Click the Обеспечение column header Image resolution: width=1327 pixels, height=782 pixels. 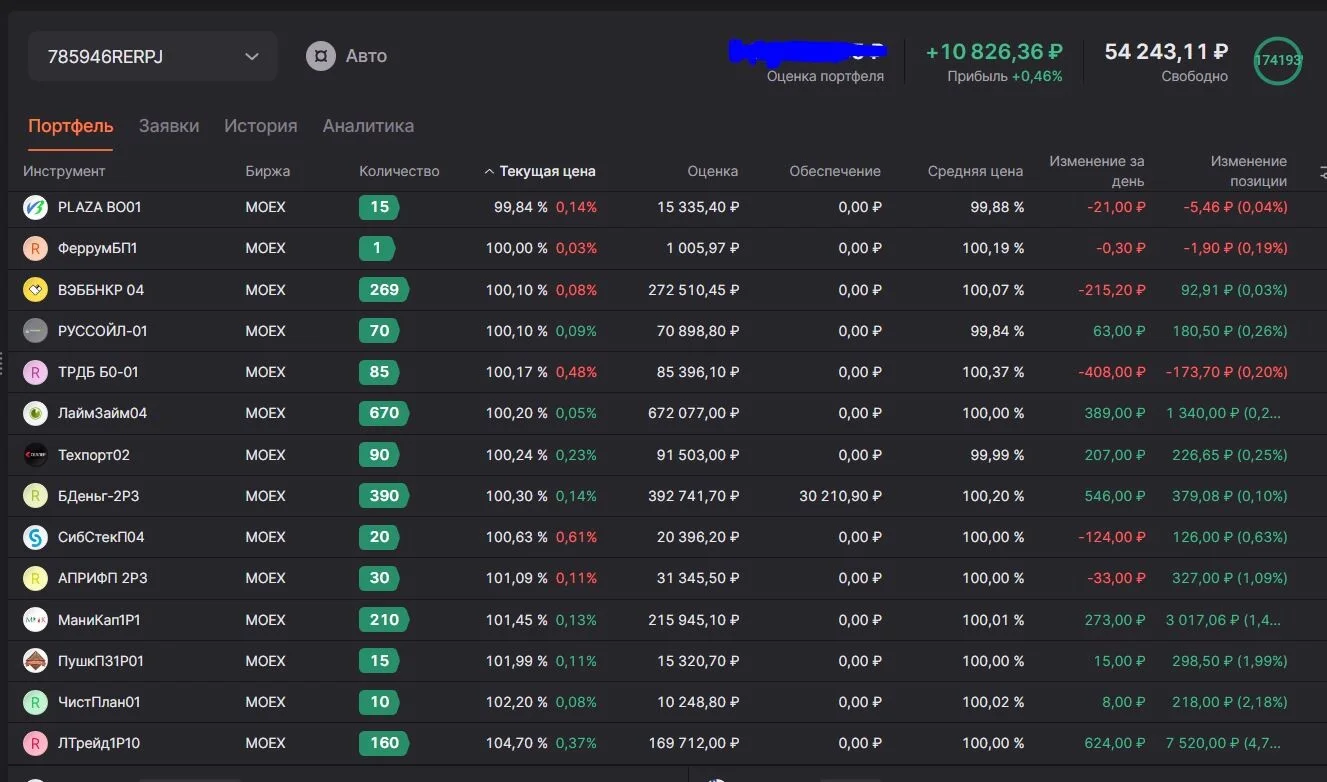pos(835,171)
